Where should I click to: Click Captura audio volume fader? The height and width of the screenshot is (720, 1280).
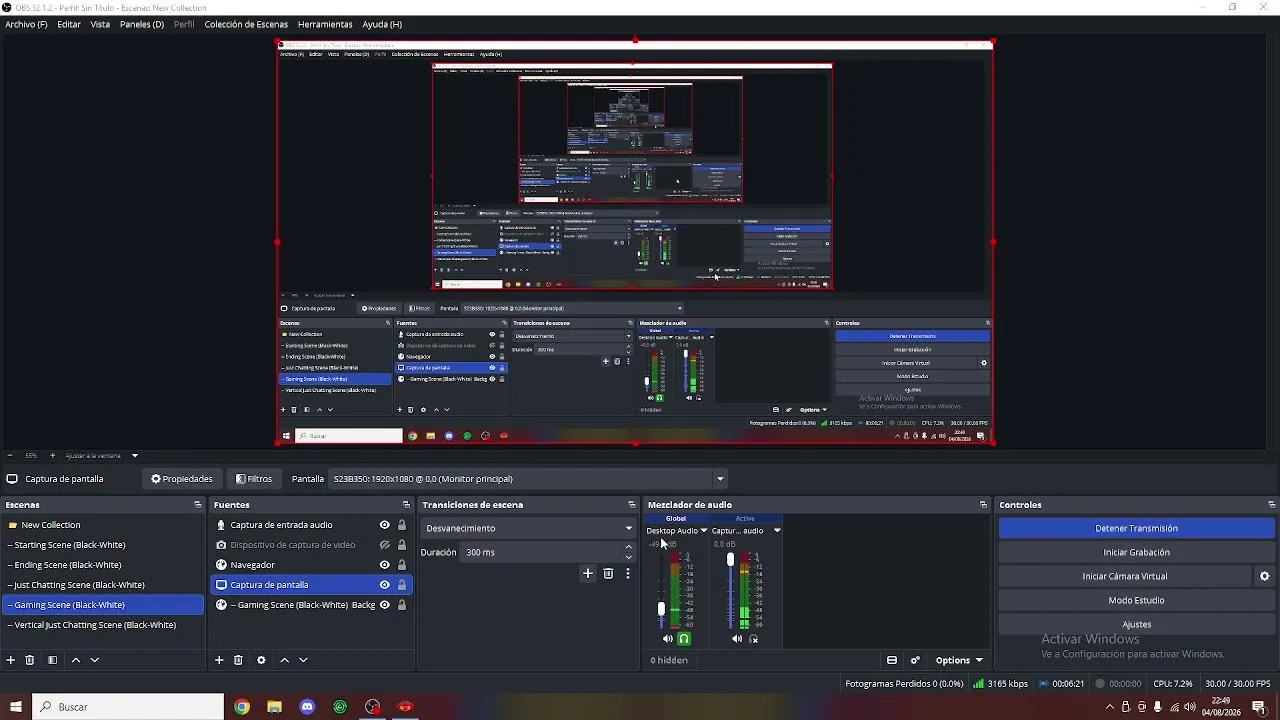click(x=730, y=559)
